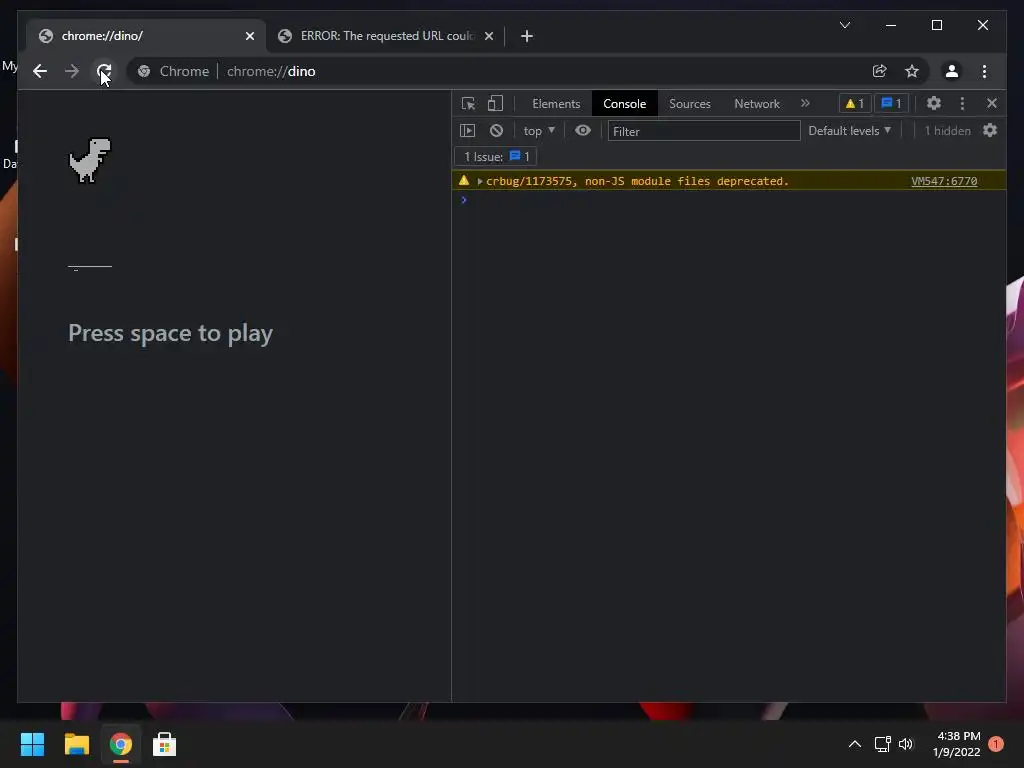Open Microsoft Store from the taskbar
This screenshot has width=1024, height=768.
pos(165,744)
